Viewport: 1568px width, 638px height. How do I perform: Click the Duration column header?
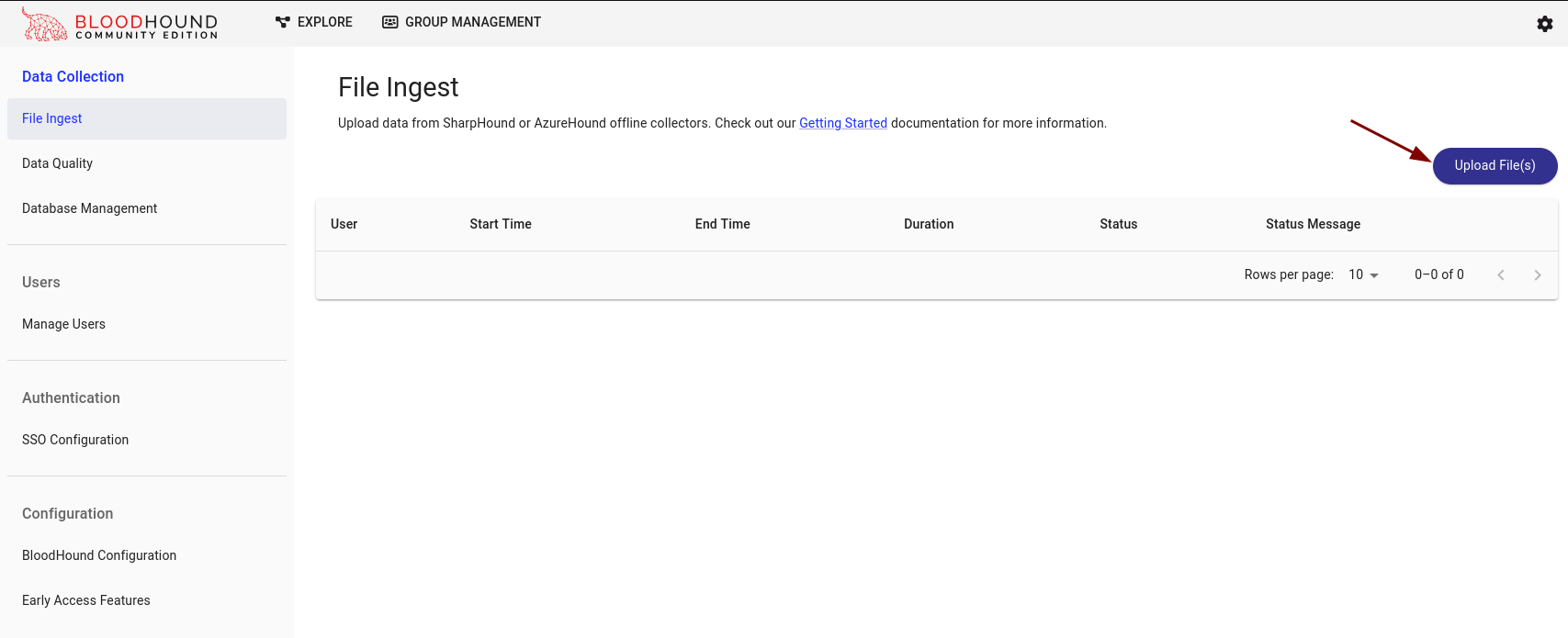[x=929, y=224]
